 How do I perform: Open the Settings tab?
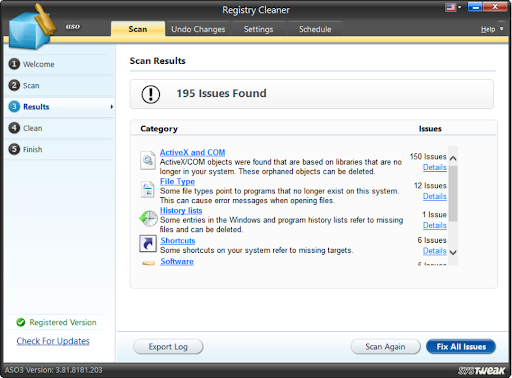(x=258, y=29)
